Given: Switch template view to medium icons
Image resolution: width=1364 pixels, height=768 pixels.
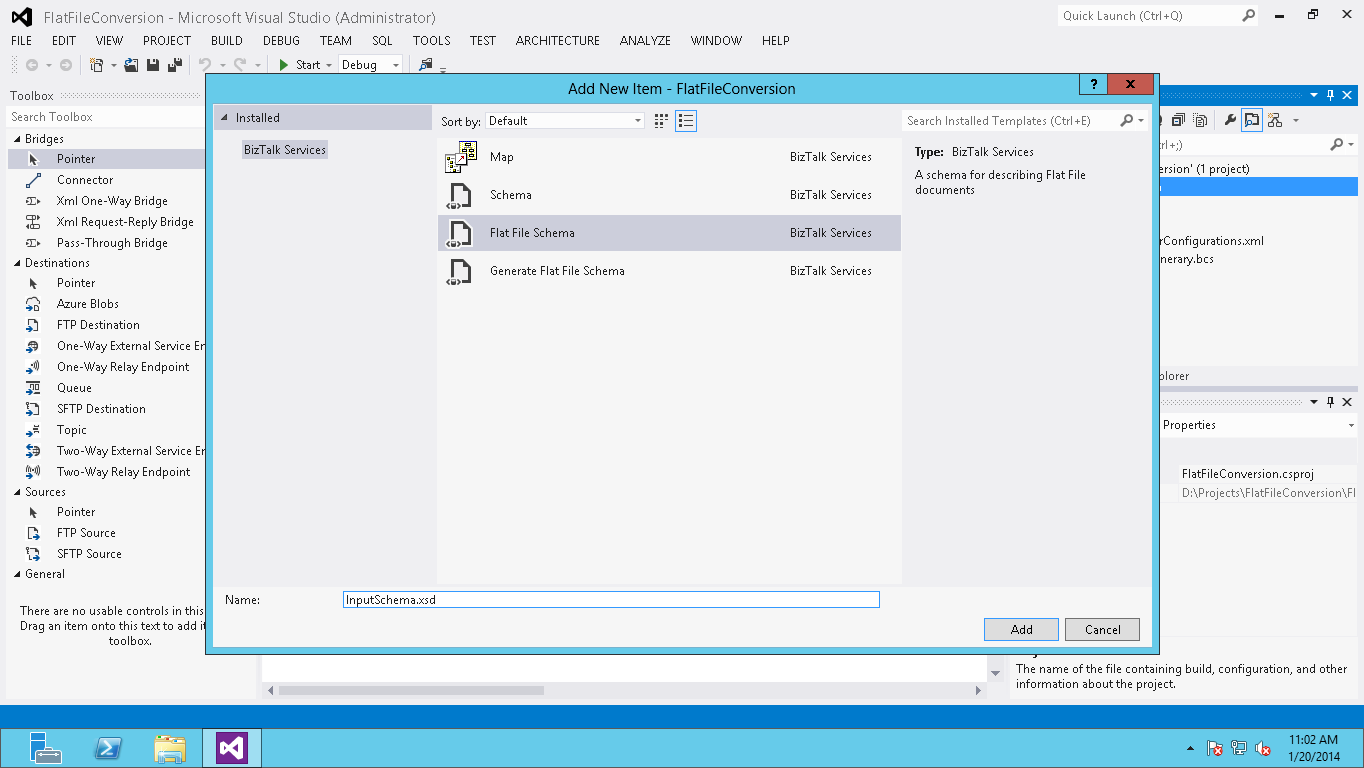Looking at the screenshot, I should 661,121.
